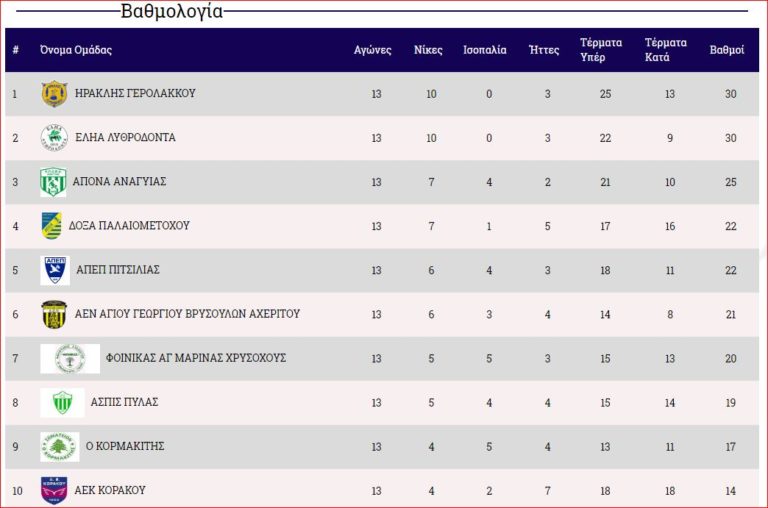Click the ΑΕΚ ΚΟΡΑΚΟΥ team badge

(x=54, y=490)
